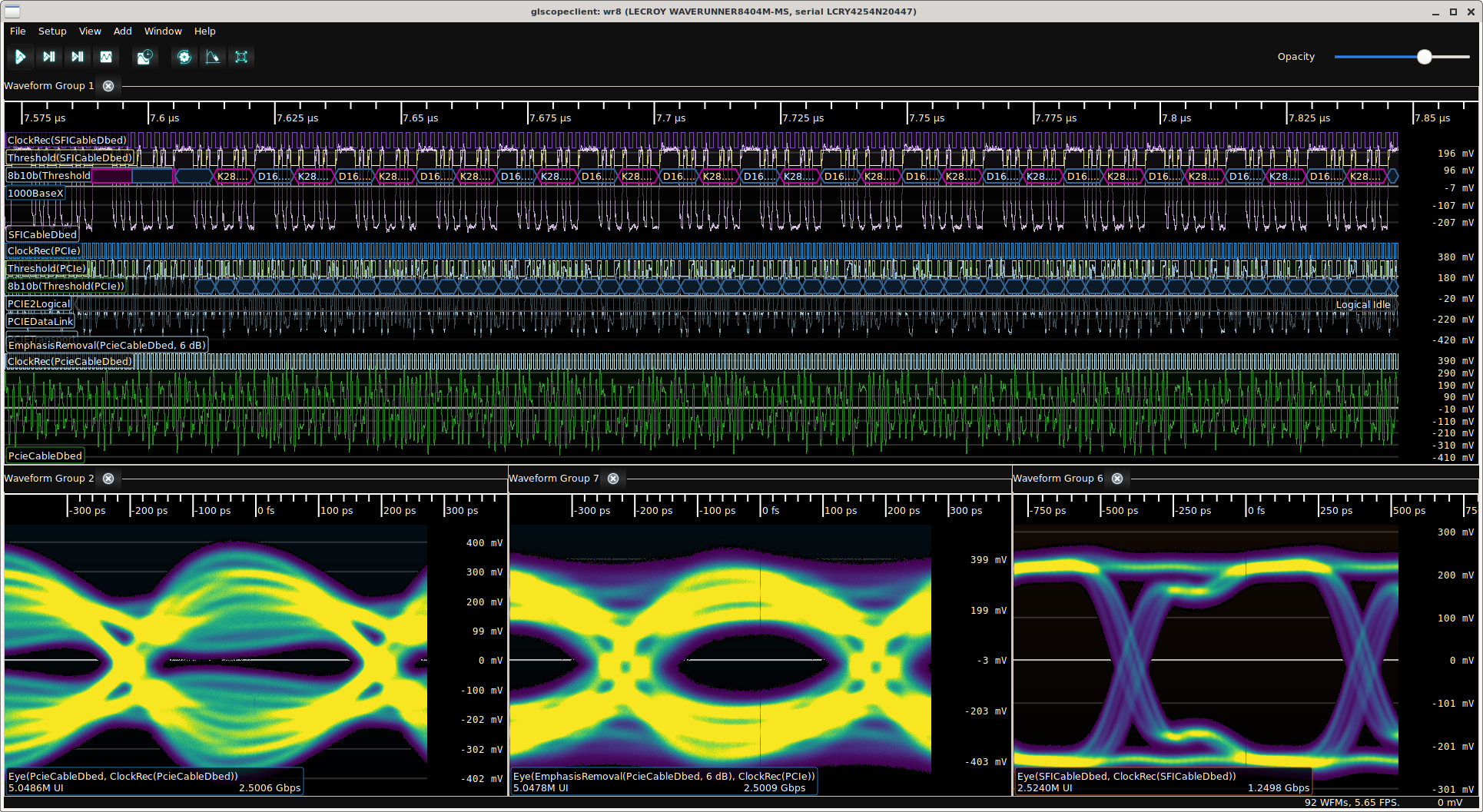Click the force trigger toolbar icon

(78, 57)
